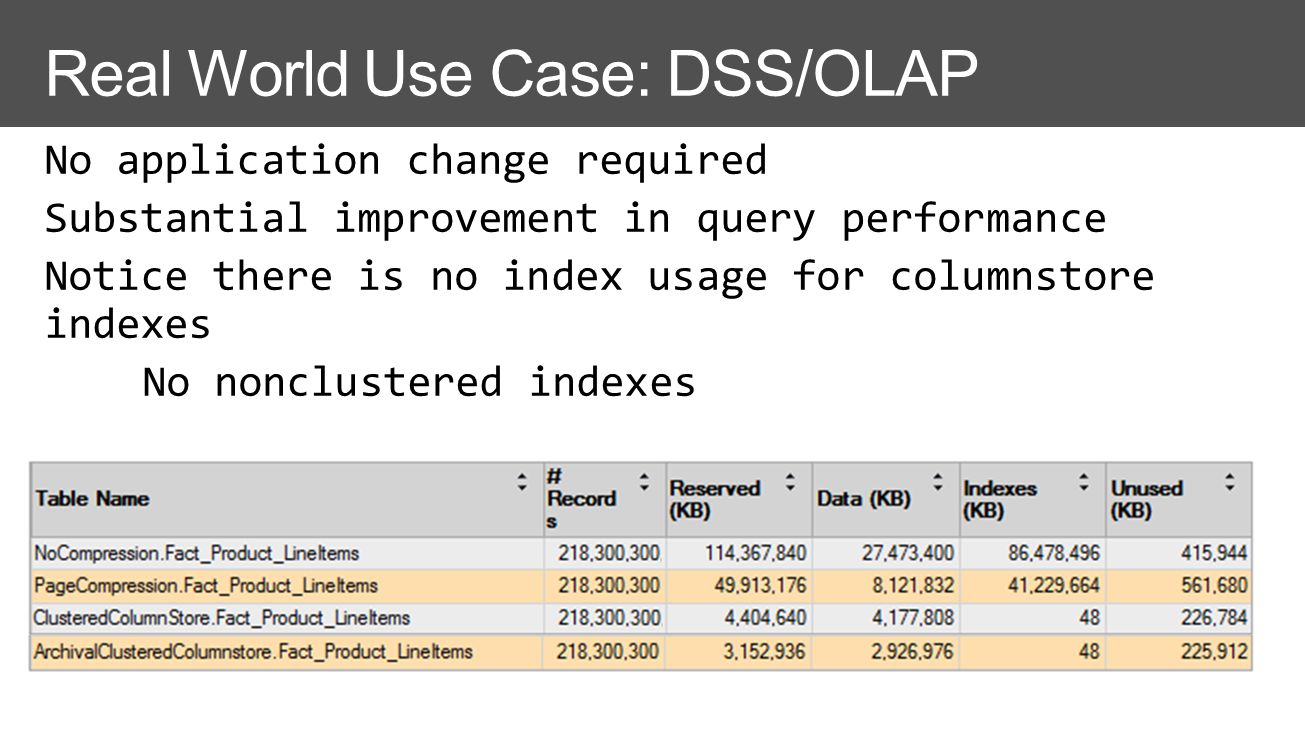Viewport: 1305px width, 734px height.
Task: Click the indexes value 48 in ArchivalClusteredColumnstore row
Action: click(x=1089, y=652)
